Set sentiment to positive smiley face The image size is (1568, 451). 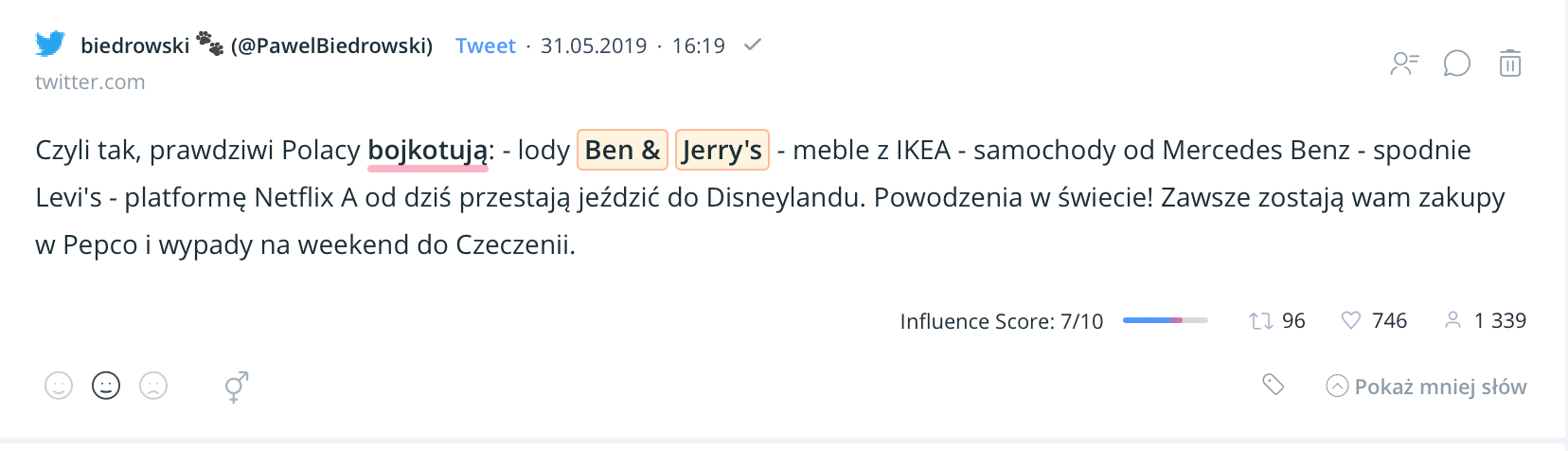pyautogui.click(x=59, y=386)
